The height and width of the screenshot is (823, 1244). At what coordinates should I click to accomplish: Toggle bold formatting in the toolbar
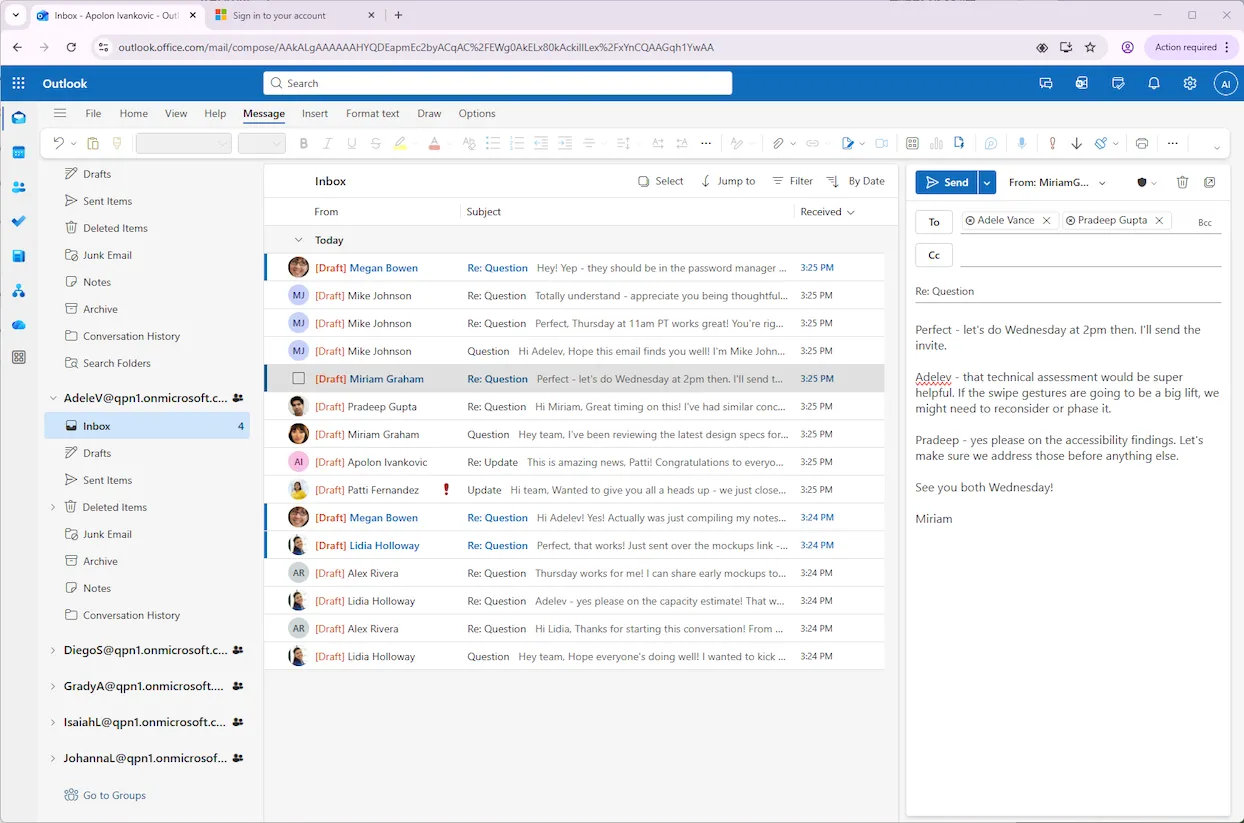tap(303, 143)
